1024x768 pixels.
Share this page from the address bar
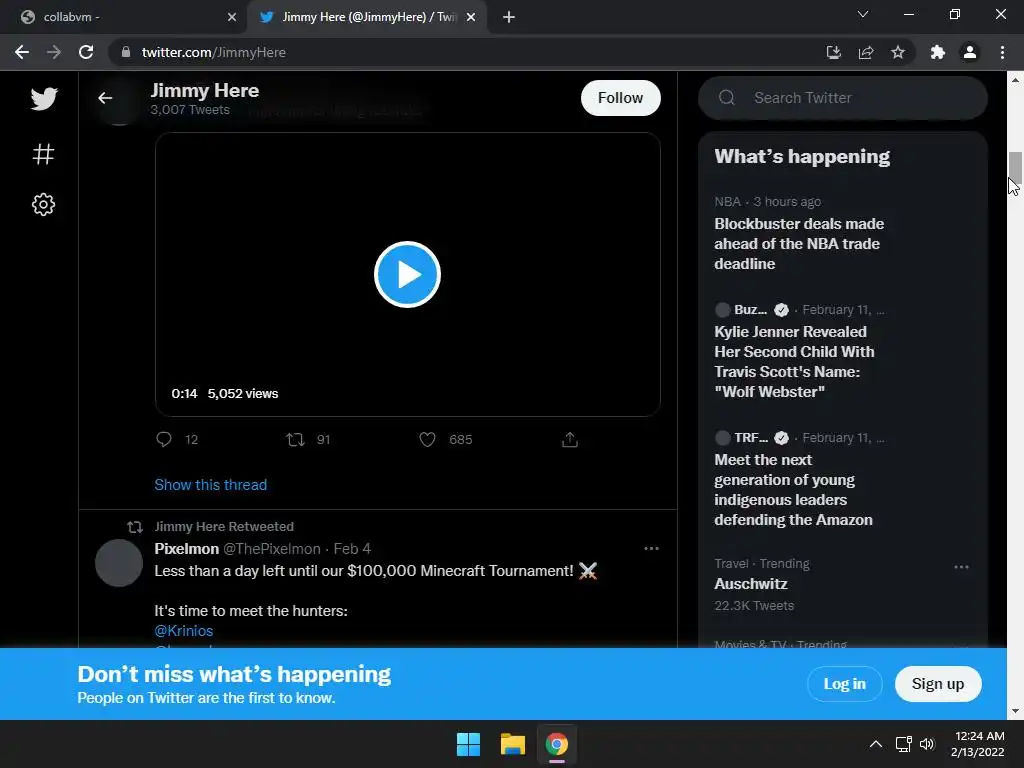pos(866,52)
